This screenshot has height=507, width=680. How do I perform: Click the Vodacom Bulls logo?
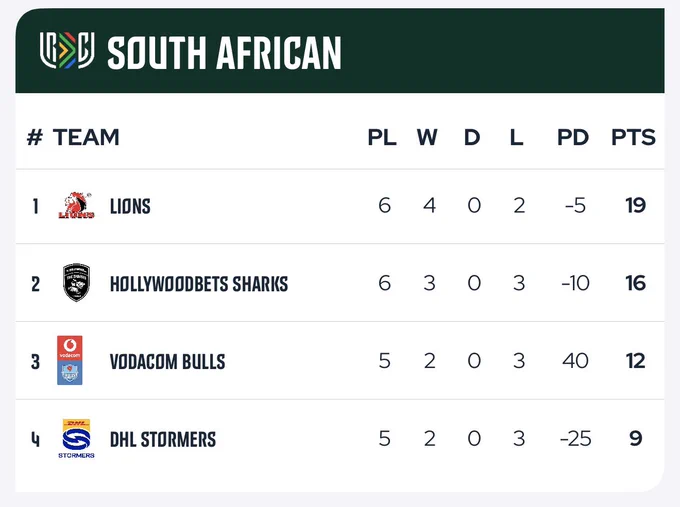coord(70,360)
